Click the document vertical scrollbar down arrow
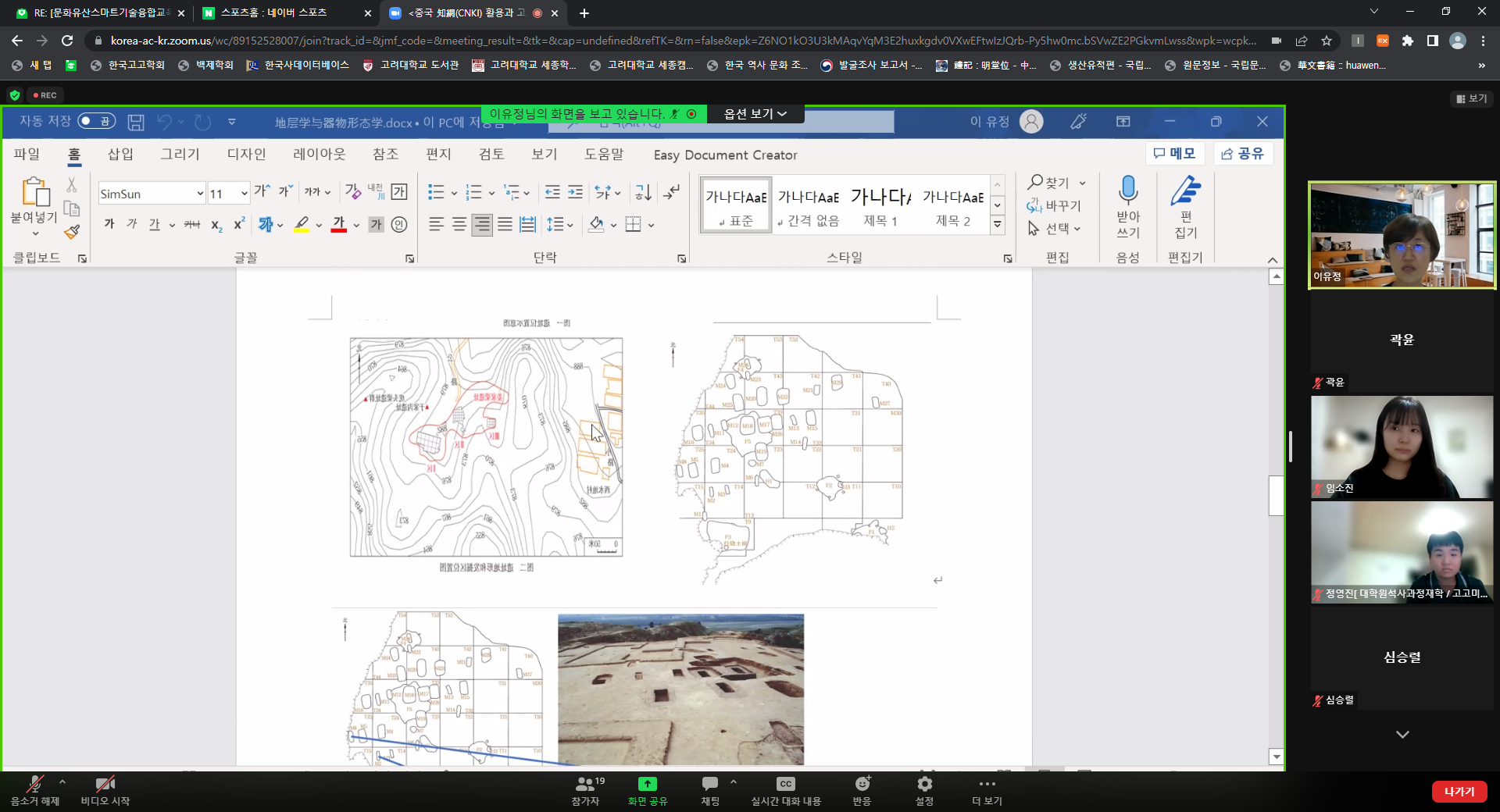 [x=1276, y=756]
